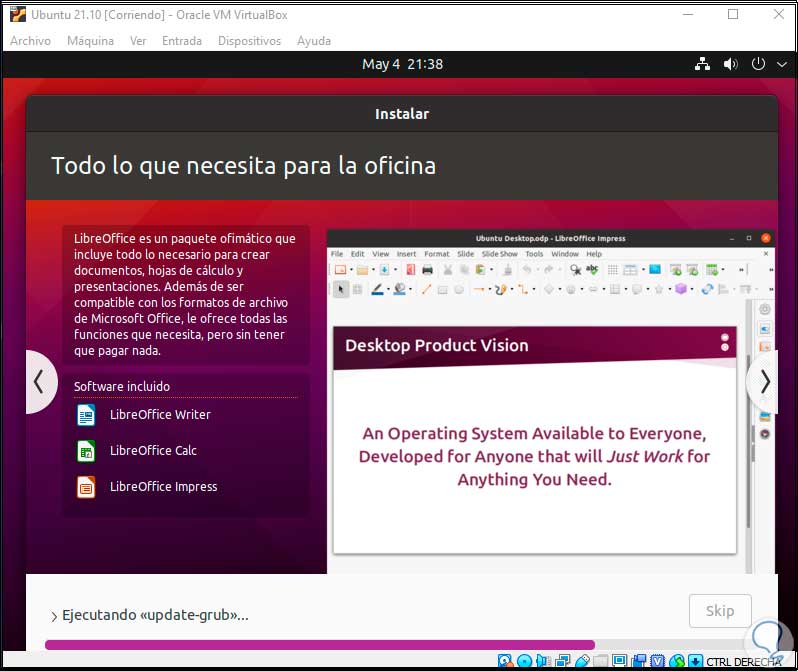
Task: Click VirtualBox hard disk activity icon
Action: tap(505, 660)
